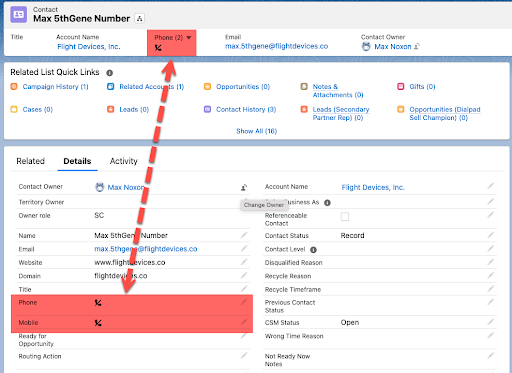Open Flight Devices, Inc. account in header
The height and width of the screenshot is (373, 512).
click(x=89, y=47)
